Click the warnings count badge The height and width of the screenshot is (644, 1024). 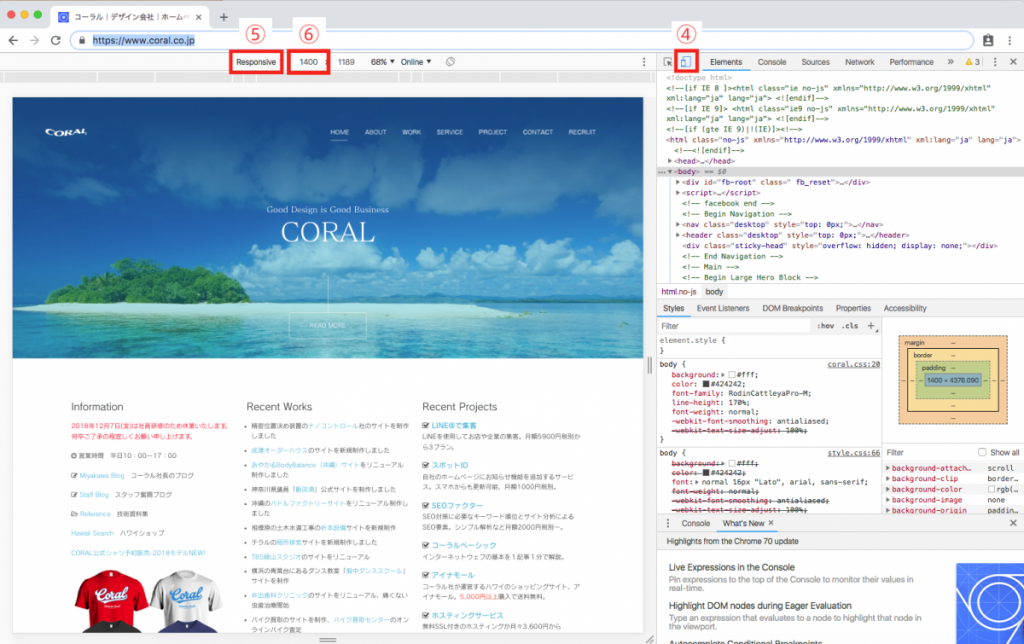point(972,62)
